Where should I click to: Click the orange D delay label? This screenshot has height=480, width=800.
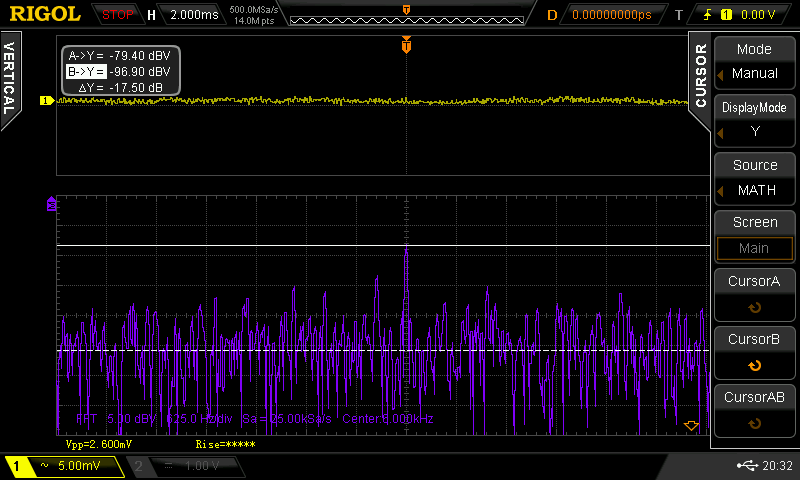(552, 15)
